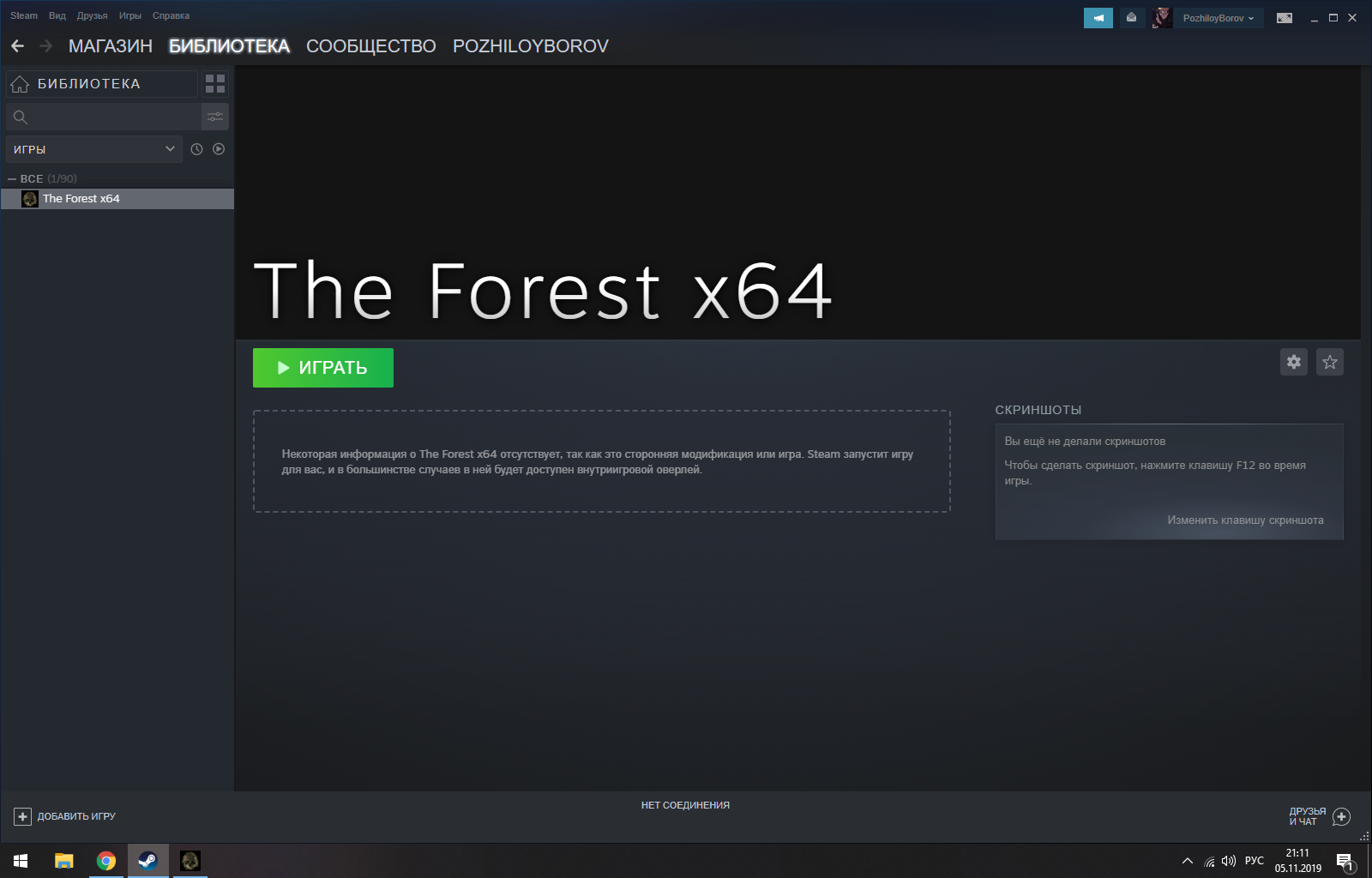Screen dimensions: 1372x878
Task: Go back with the left arrow
Action: coord(17,46)
